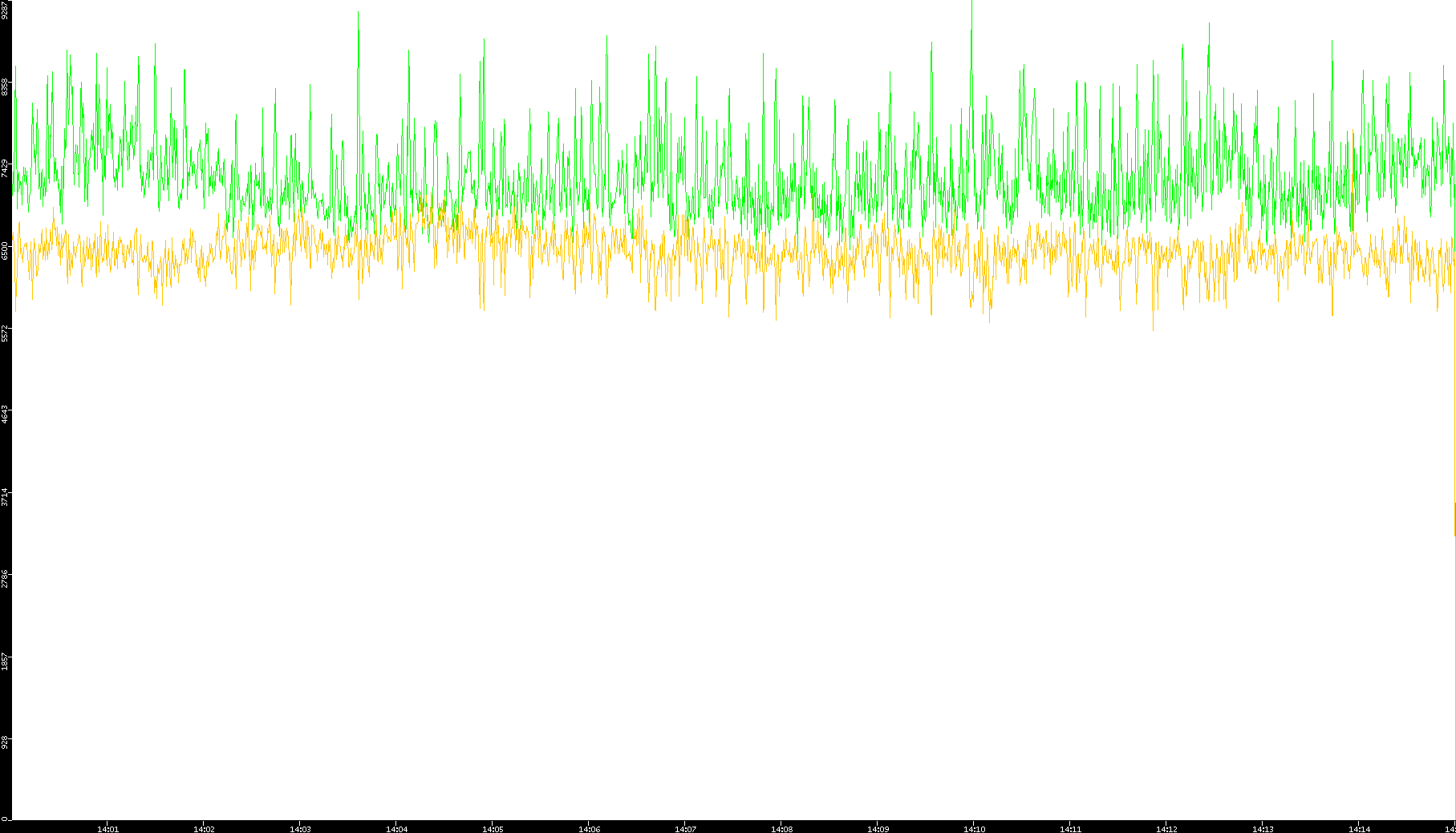Select the 2786 y-axis value

click(x=6, y=579)
